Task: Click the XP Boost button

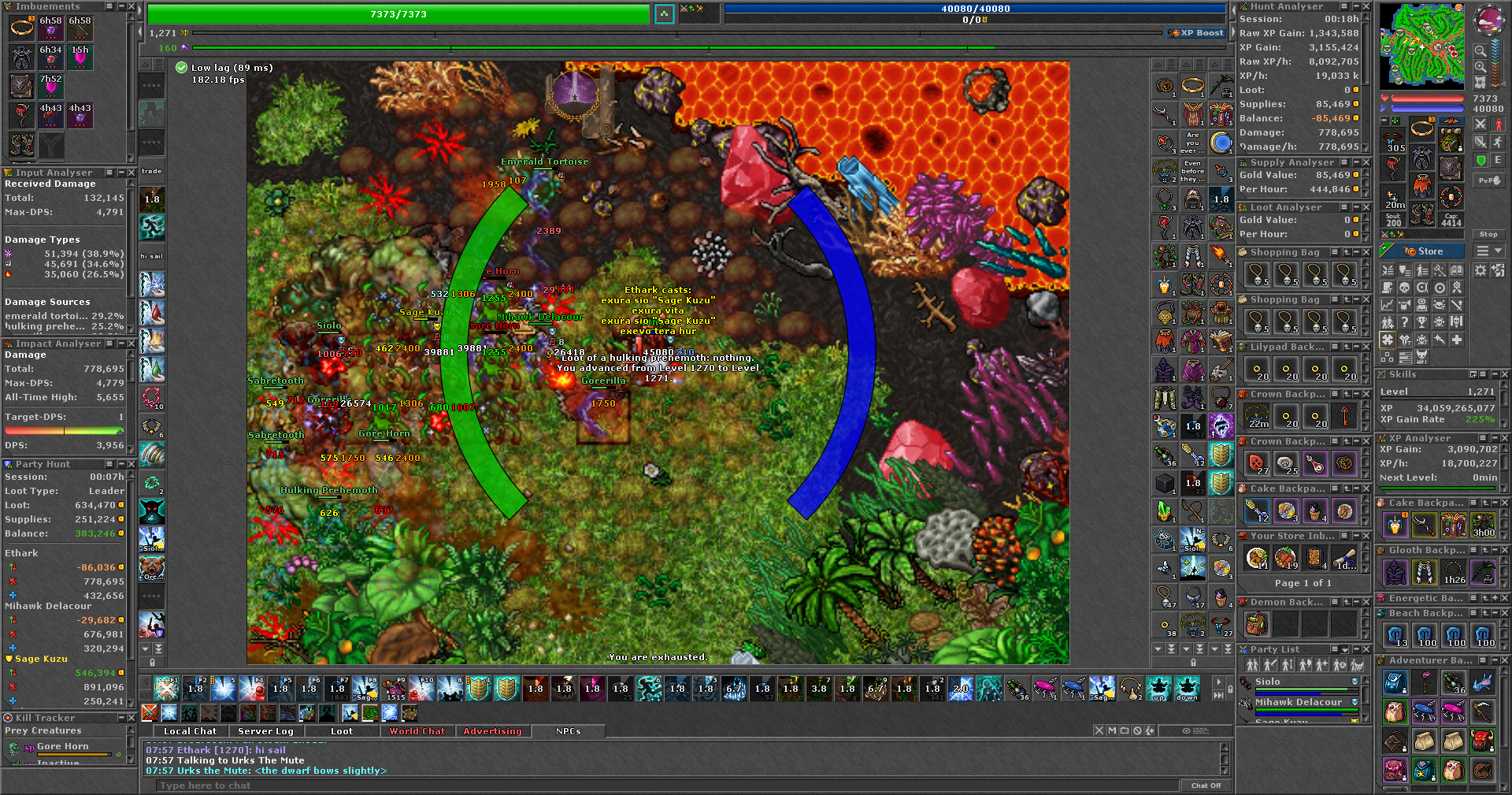Action: [1196, 33]
